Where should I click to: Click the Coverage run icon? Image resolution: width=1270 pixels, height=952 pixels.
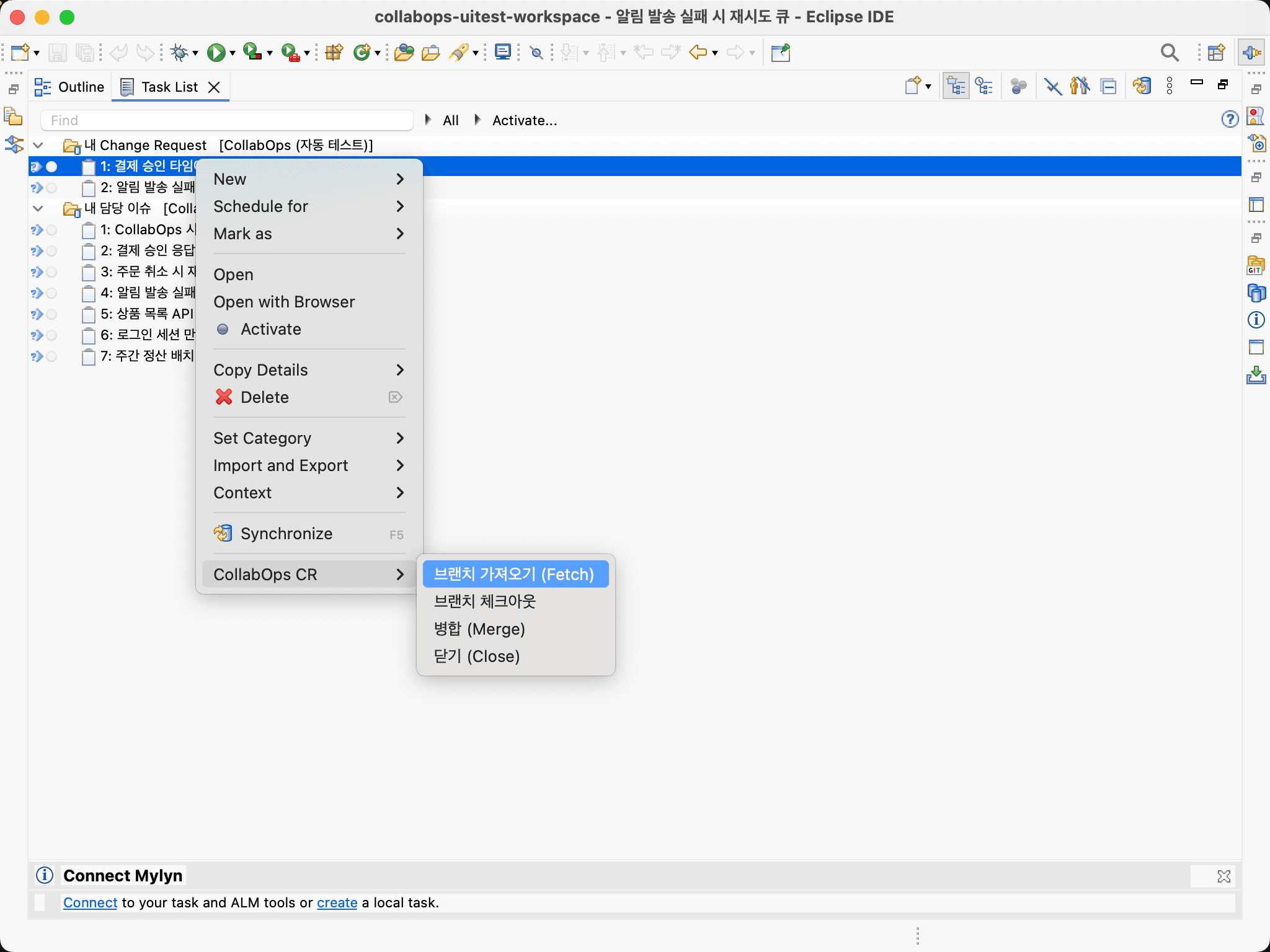[252, 53]
